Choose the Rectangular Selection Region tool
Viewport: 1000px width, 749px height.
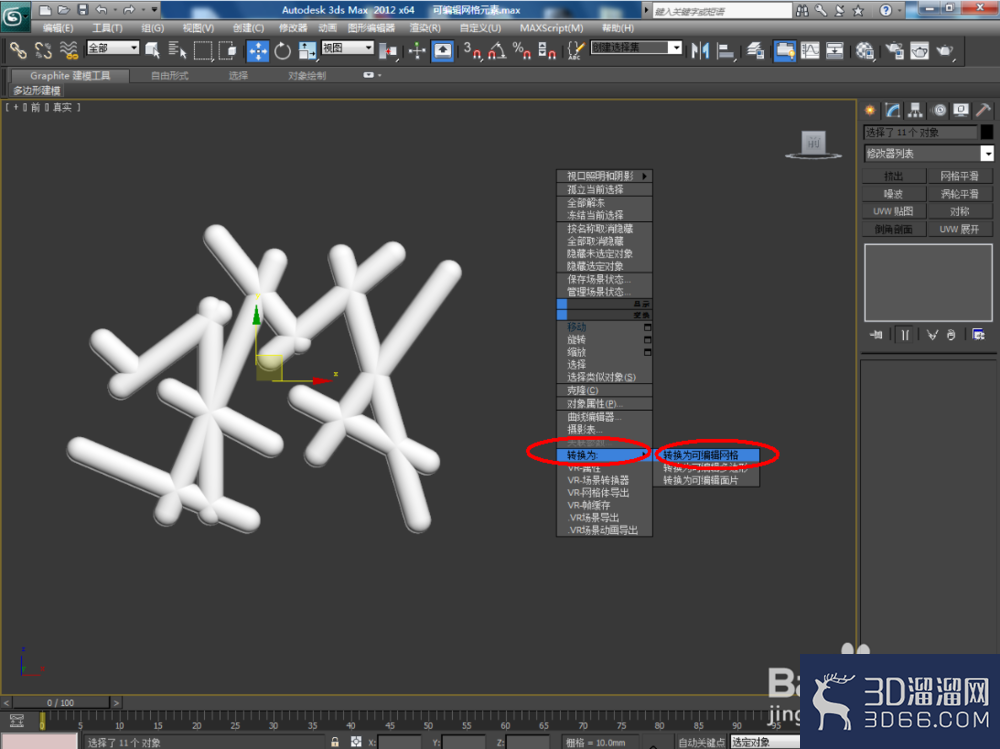coord(203,50)
